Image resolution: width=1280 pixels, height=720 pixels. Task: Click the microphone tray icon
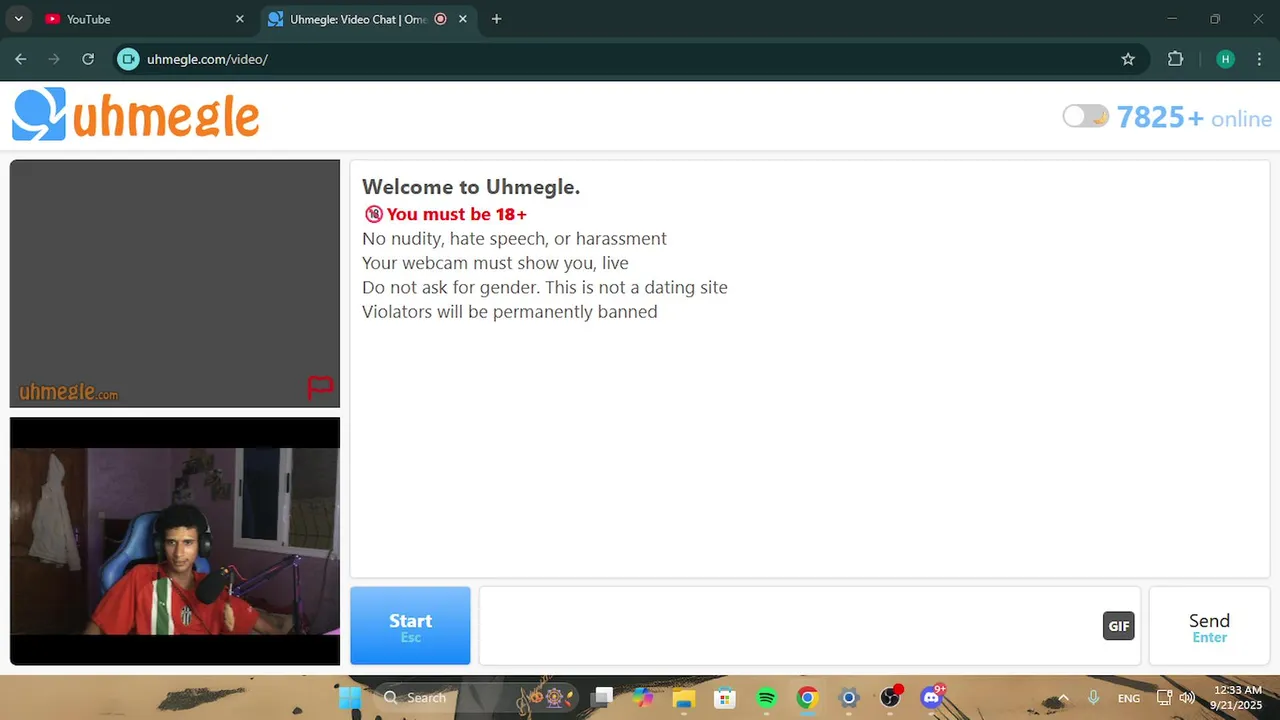tap(1093, 697)
